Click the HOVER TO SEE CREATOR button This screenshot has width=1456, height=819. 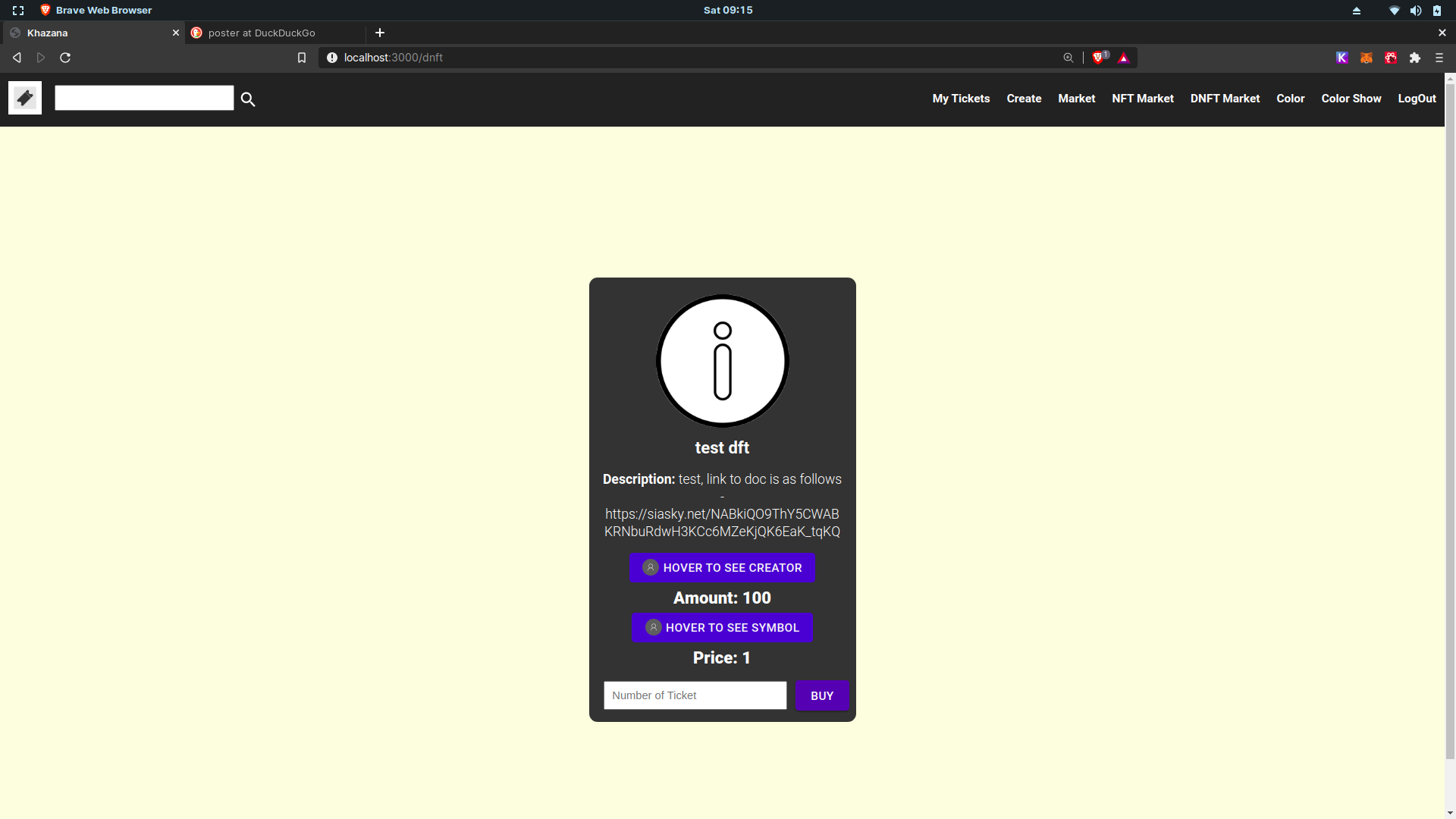[x=722, y=568]
